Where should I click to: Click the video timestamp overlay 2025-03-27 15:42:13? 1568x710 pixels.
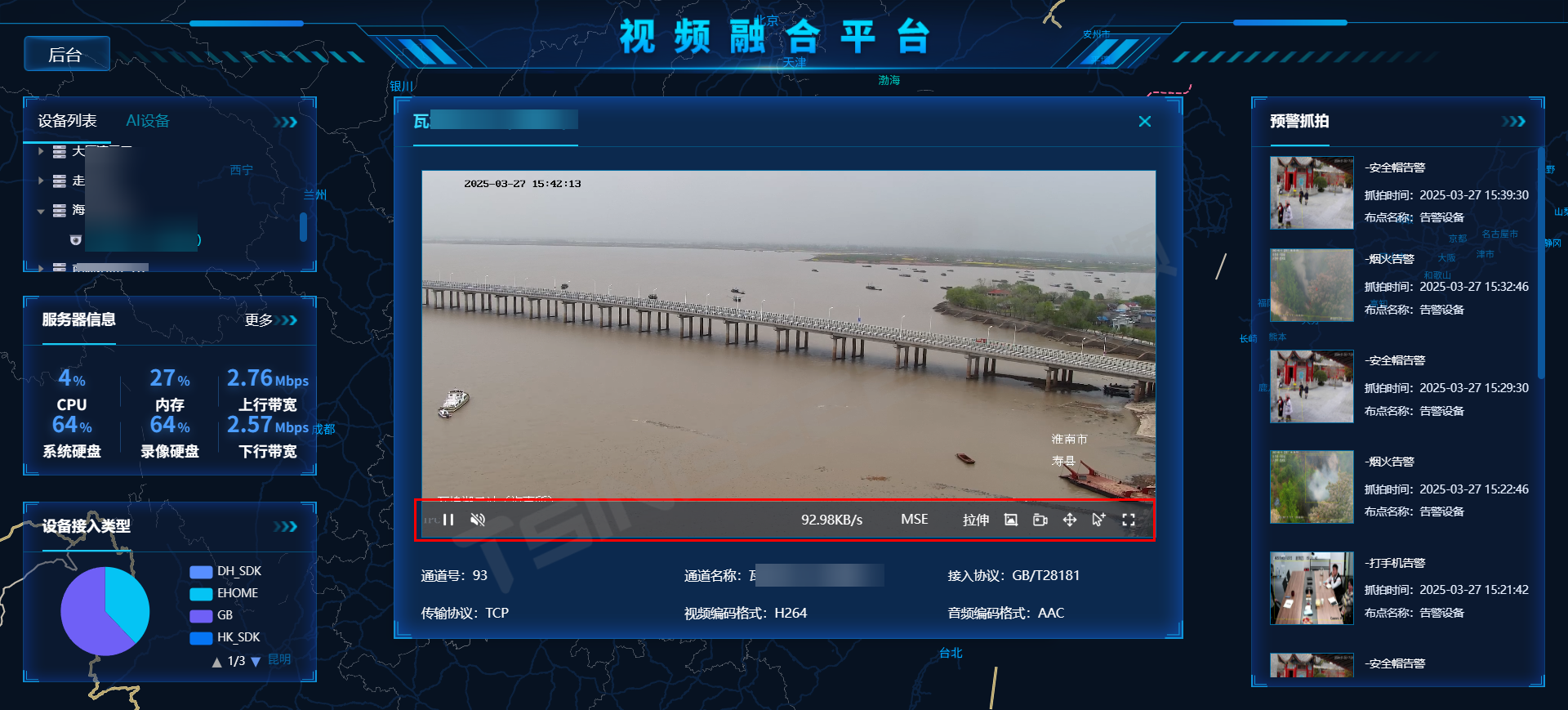(523, 184)
